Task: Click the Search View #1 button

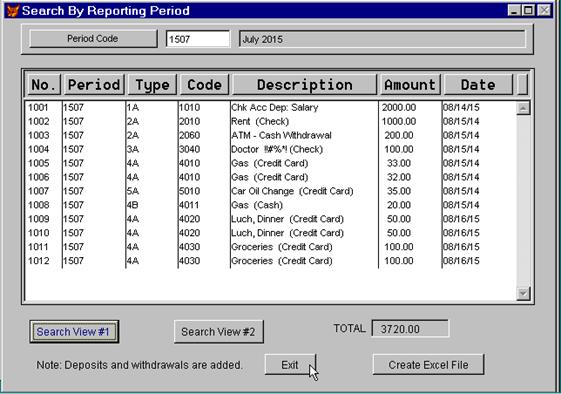Action: coord(74,332)
